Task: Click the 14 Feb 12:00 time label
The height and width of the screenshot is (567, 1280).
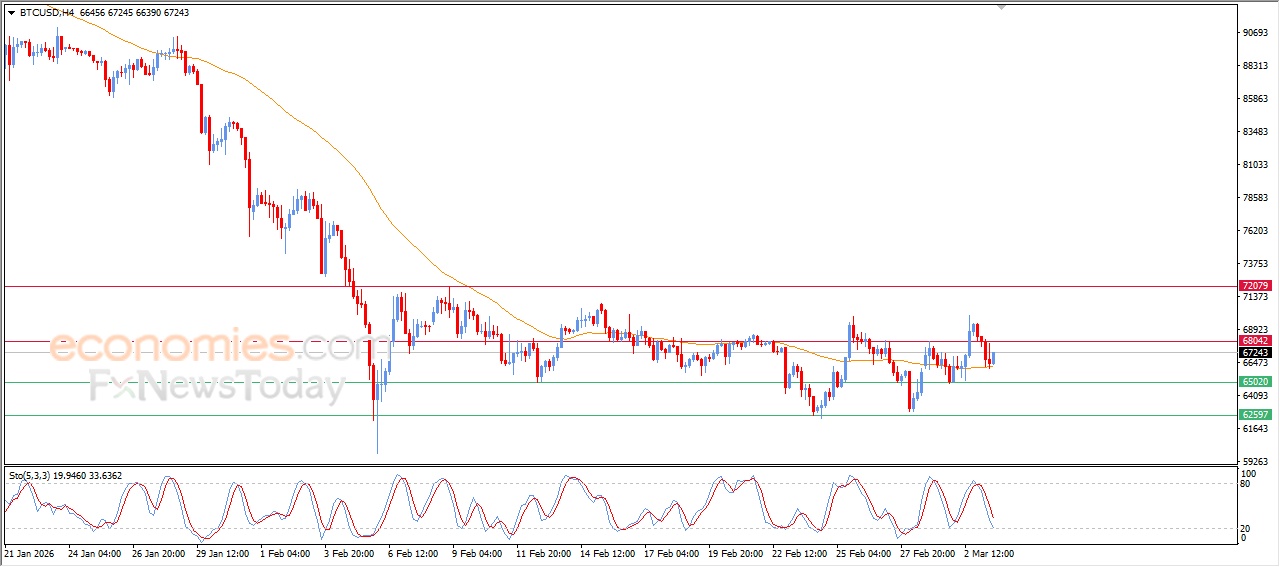Action: [x=607, y=552]
